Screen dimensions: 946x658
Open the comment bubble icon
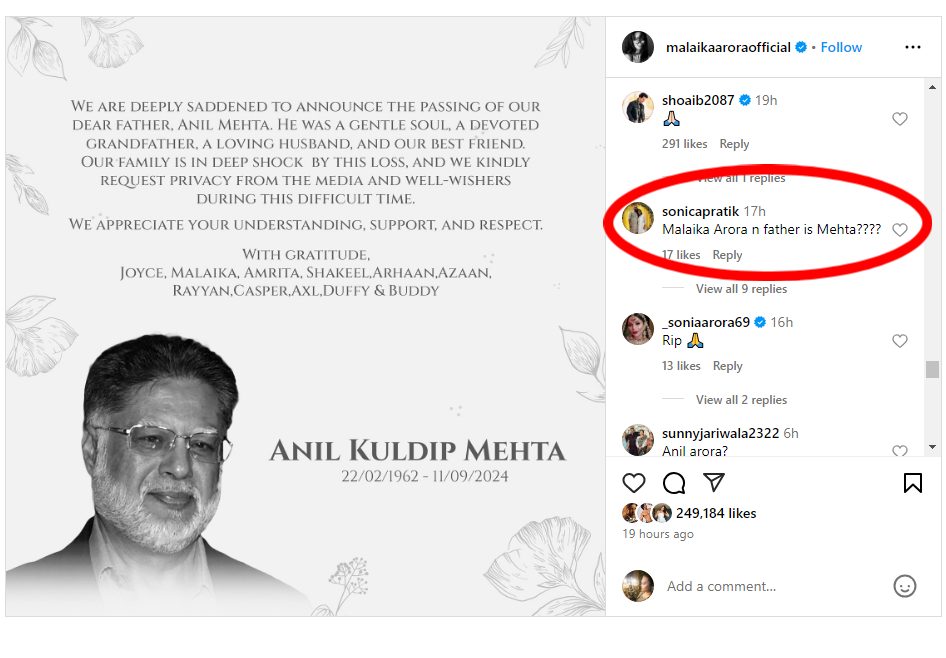pos(674,483)
